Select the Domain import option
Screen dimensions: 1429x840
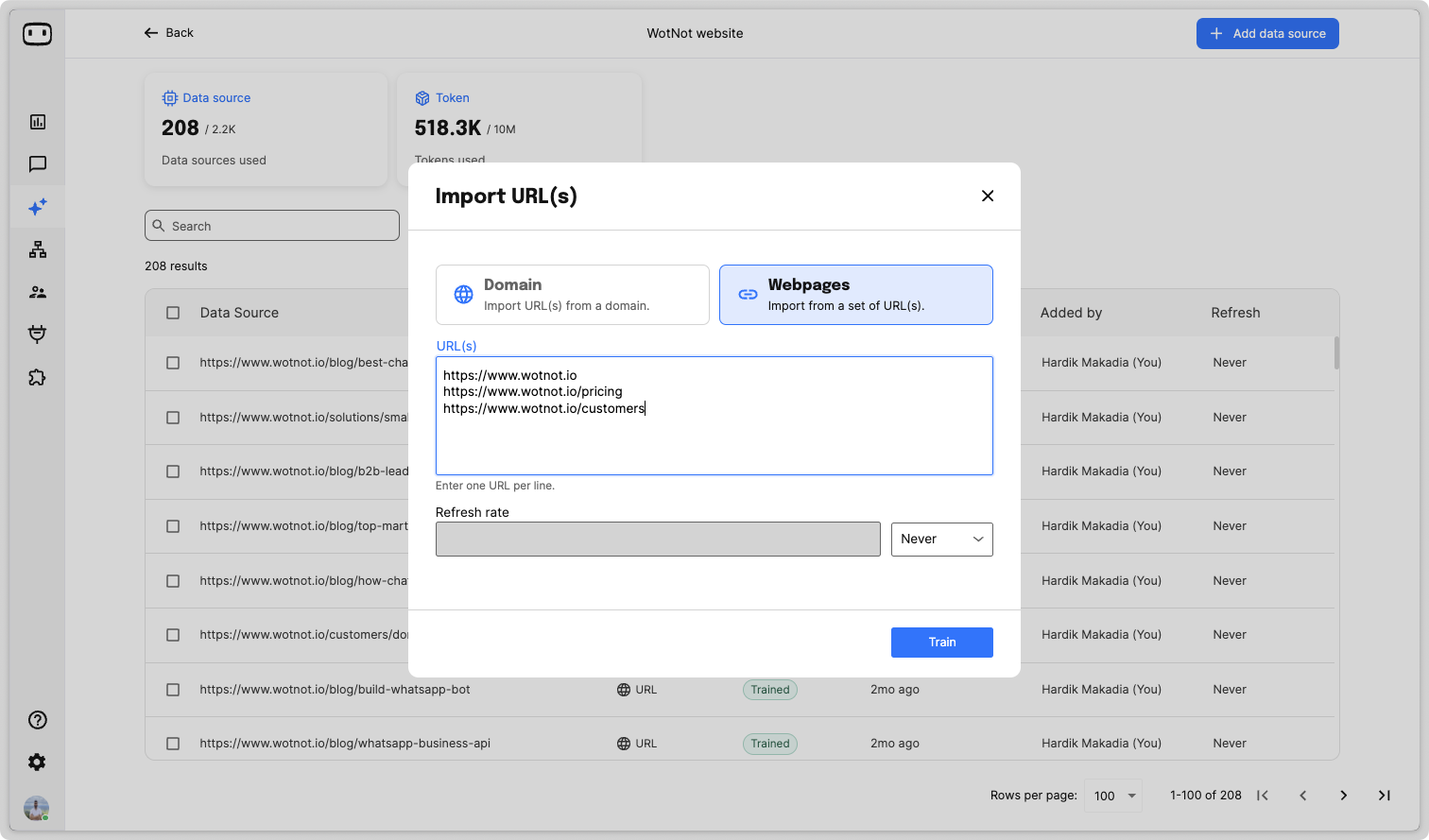572,295
